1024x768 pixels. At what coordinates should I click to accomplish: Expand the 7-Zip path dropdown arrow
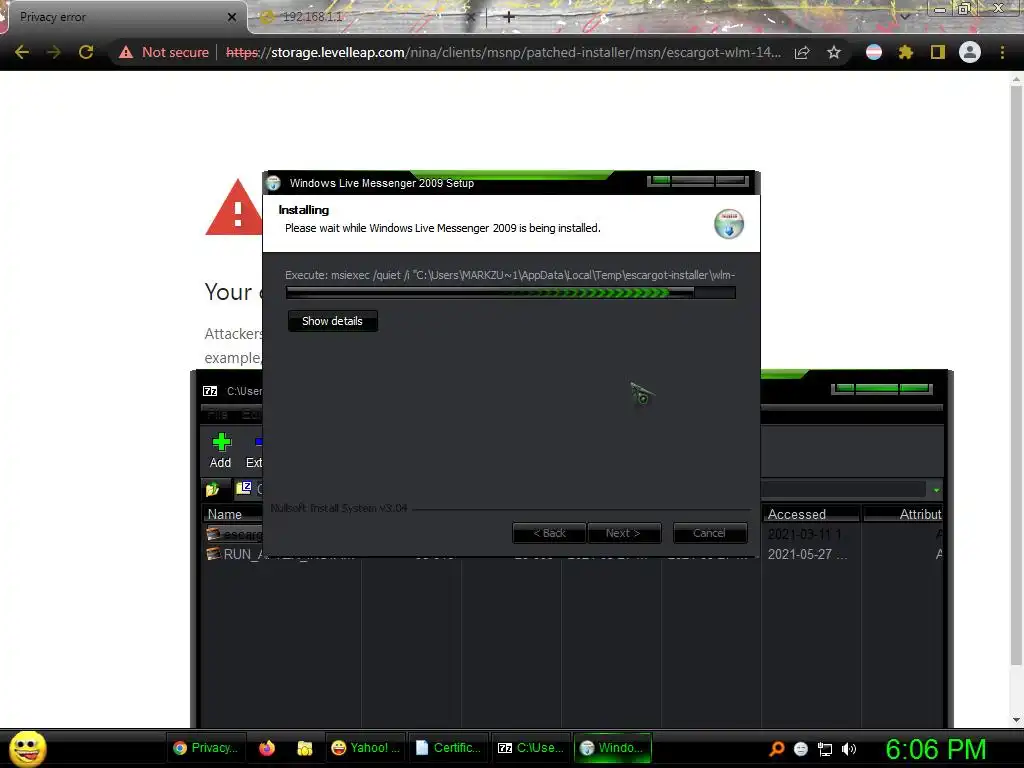[x=936, y=490]
